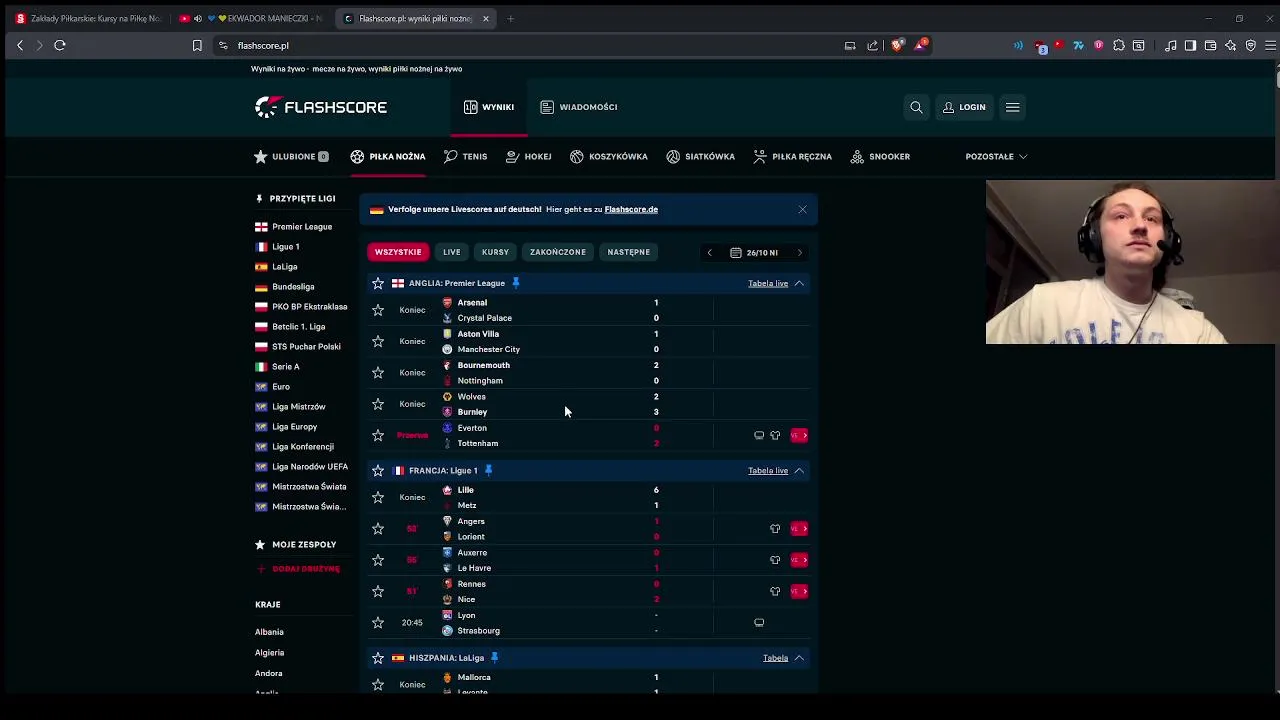
Task: Select KOSZYKÓWKA sport
Action: click(x=609, y=157)
